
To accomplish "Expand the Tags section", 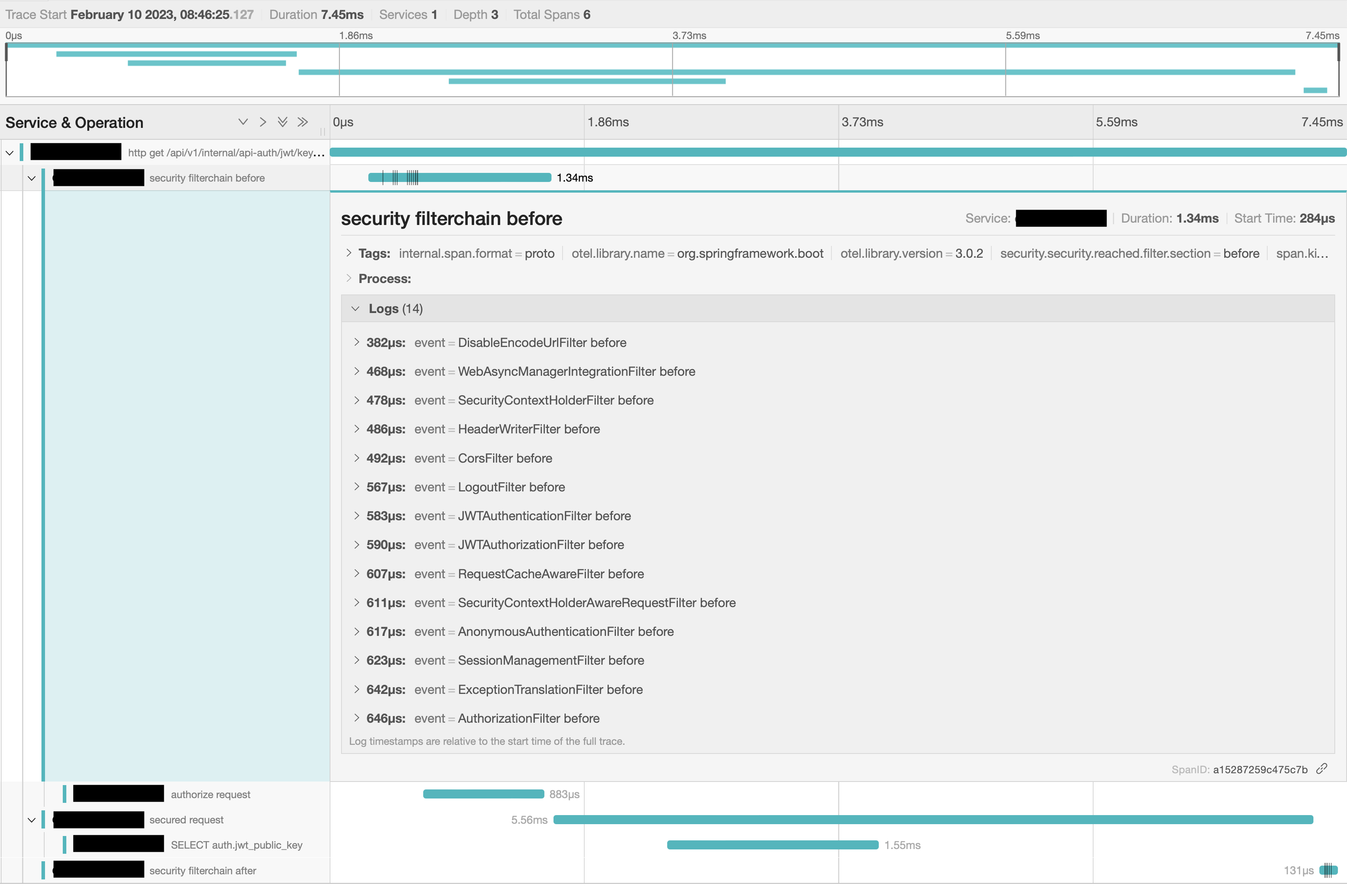I will point(349,253).
